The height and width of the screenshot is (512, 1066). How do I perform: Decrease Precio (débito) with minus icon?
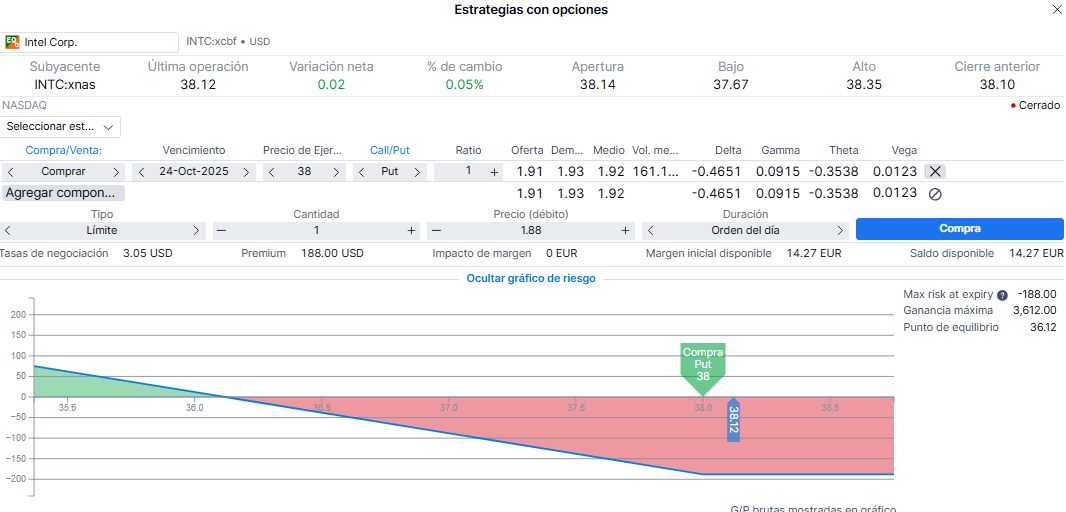click(436, 230)
